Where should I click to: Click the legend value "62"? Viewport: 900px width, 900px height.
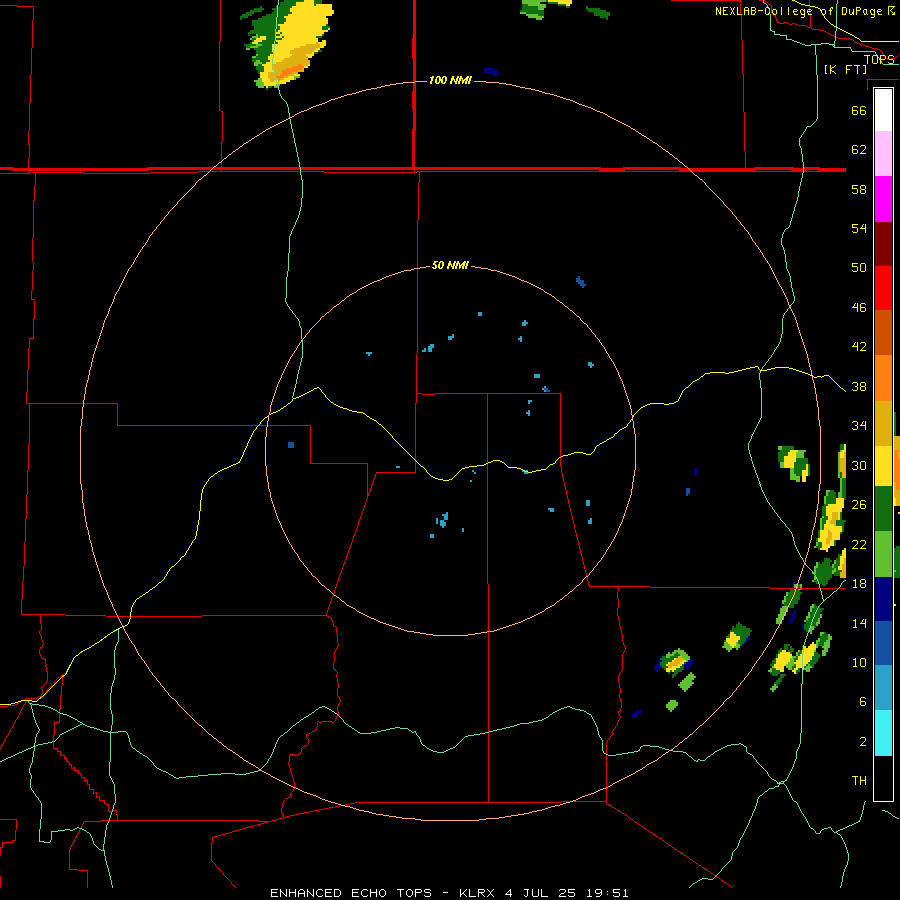click(x=859, y=150)
